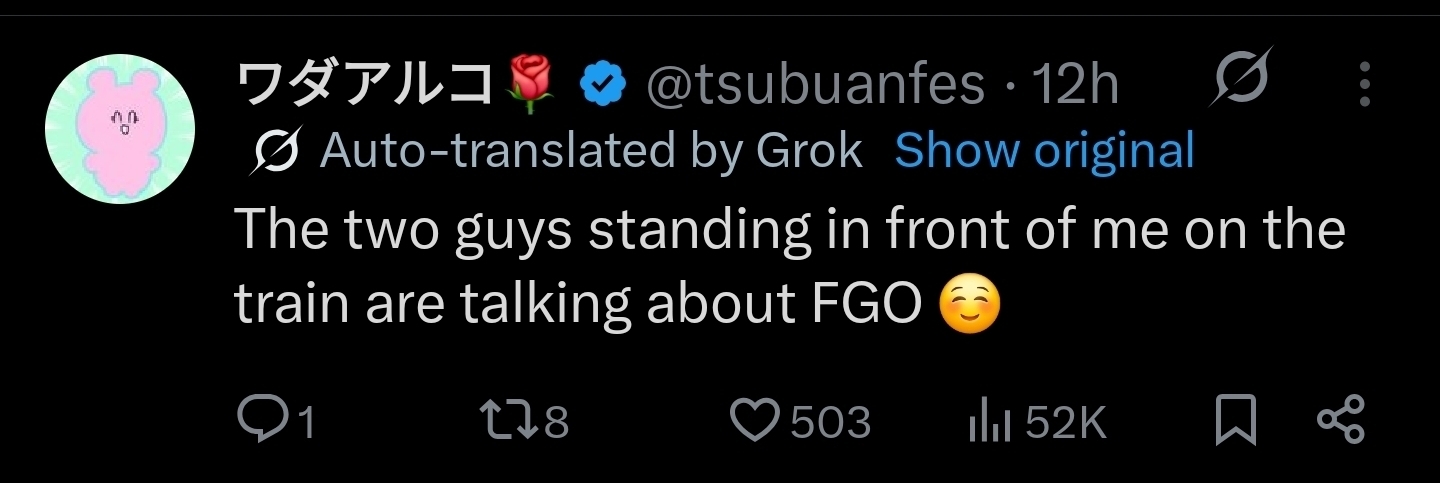This screenshot has width=1440, height=483.
Task: Show original untranslated tweet text
Action: [1044, 151]
